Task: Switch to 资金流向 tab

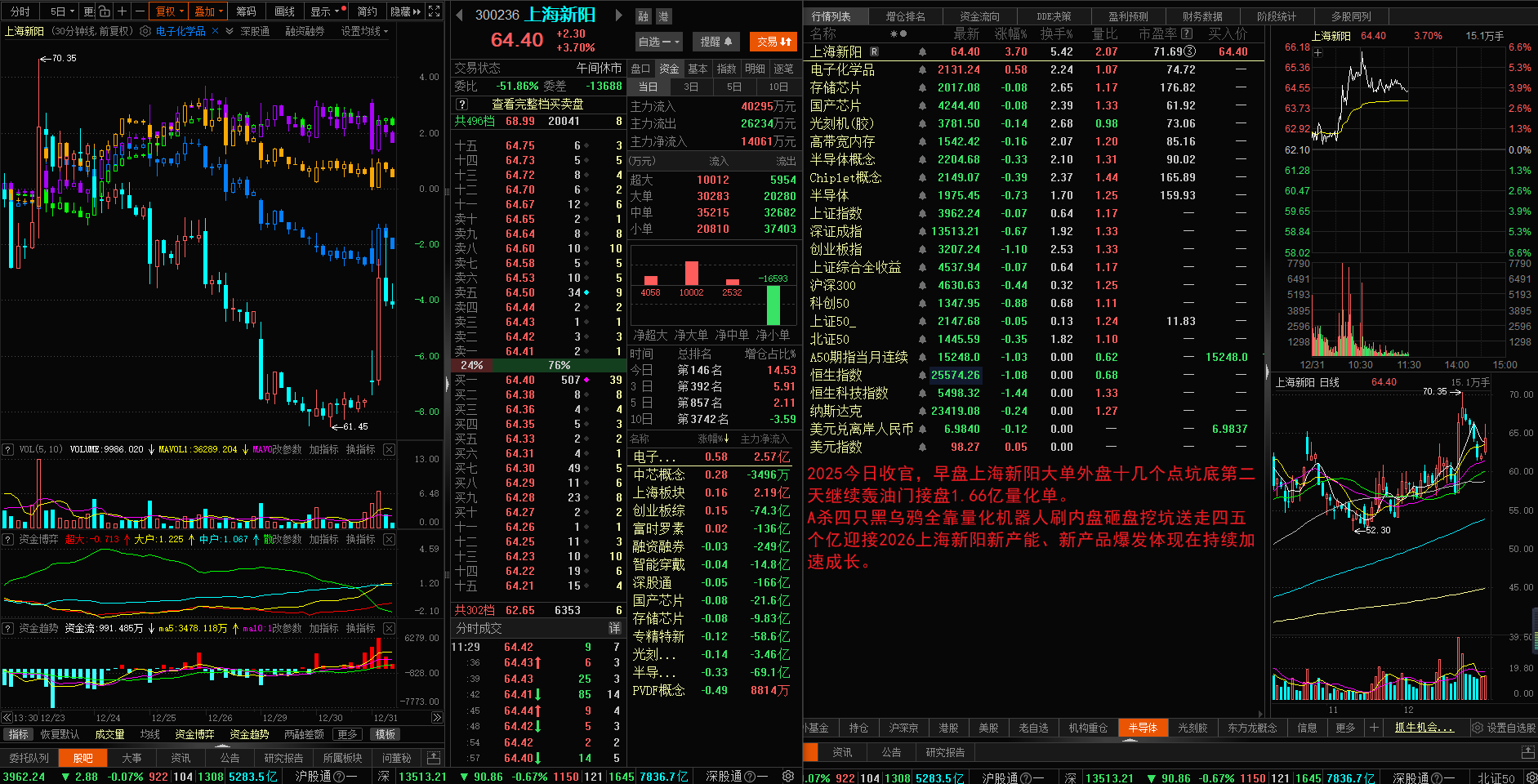Action: coord(979,16)
